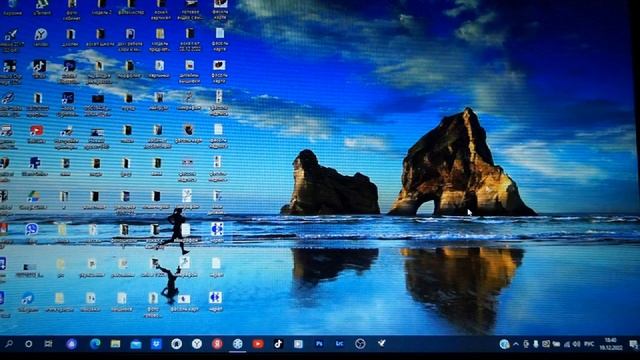
Task: Click the globe icon left of tray chevron
Action: 504,344
